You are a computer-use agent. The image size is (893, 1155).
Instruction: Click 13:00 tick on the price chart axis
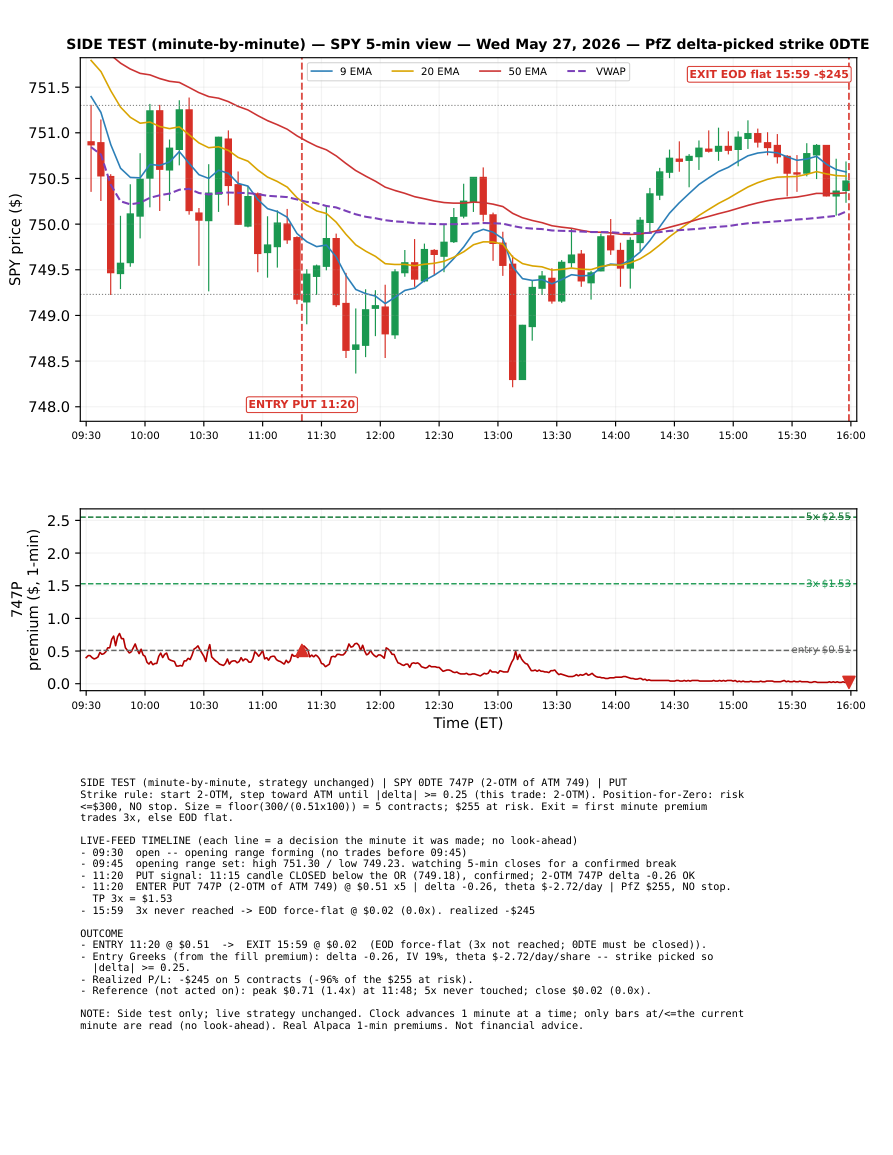pyautogui.click(x=498, y=435)
